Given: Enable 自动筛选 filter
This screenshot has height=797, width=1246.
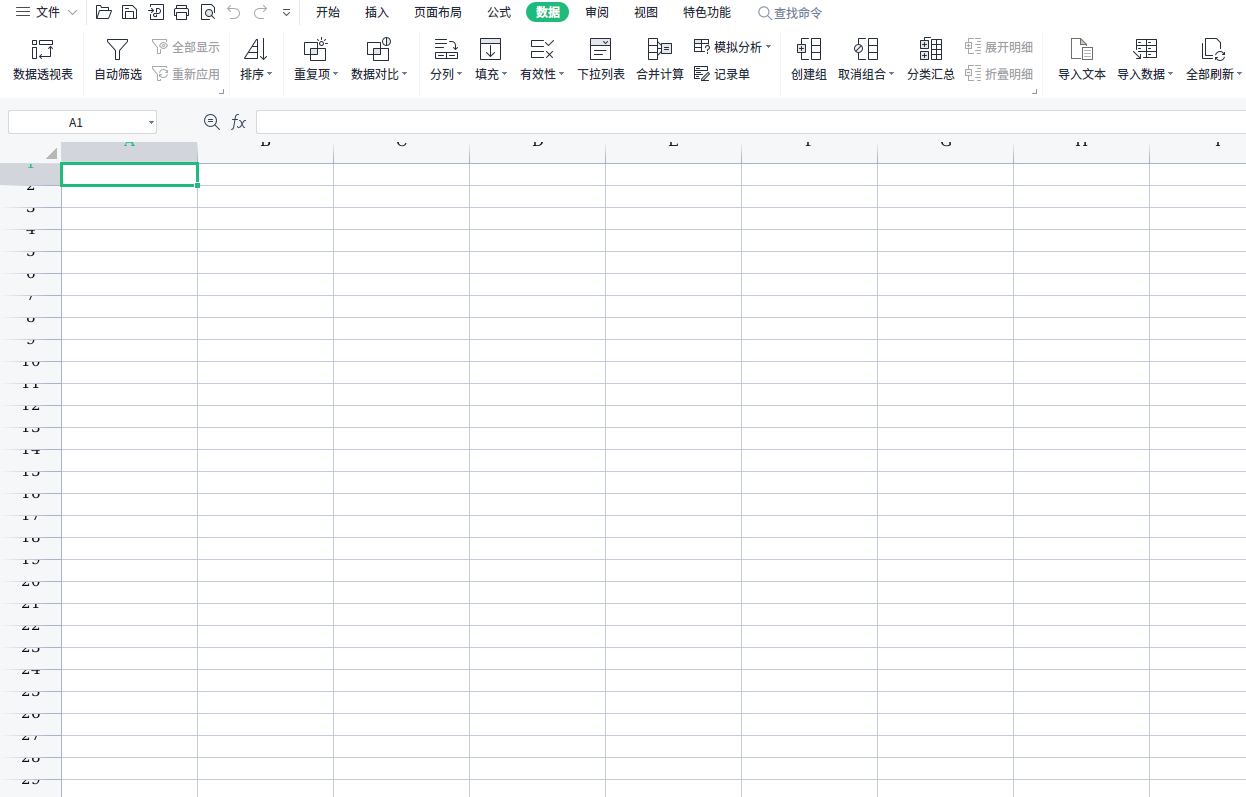Looking at the screenshot, I should (118, 60).
